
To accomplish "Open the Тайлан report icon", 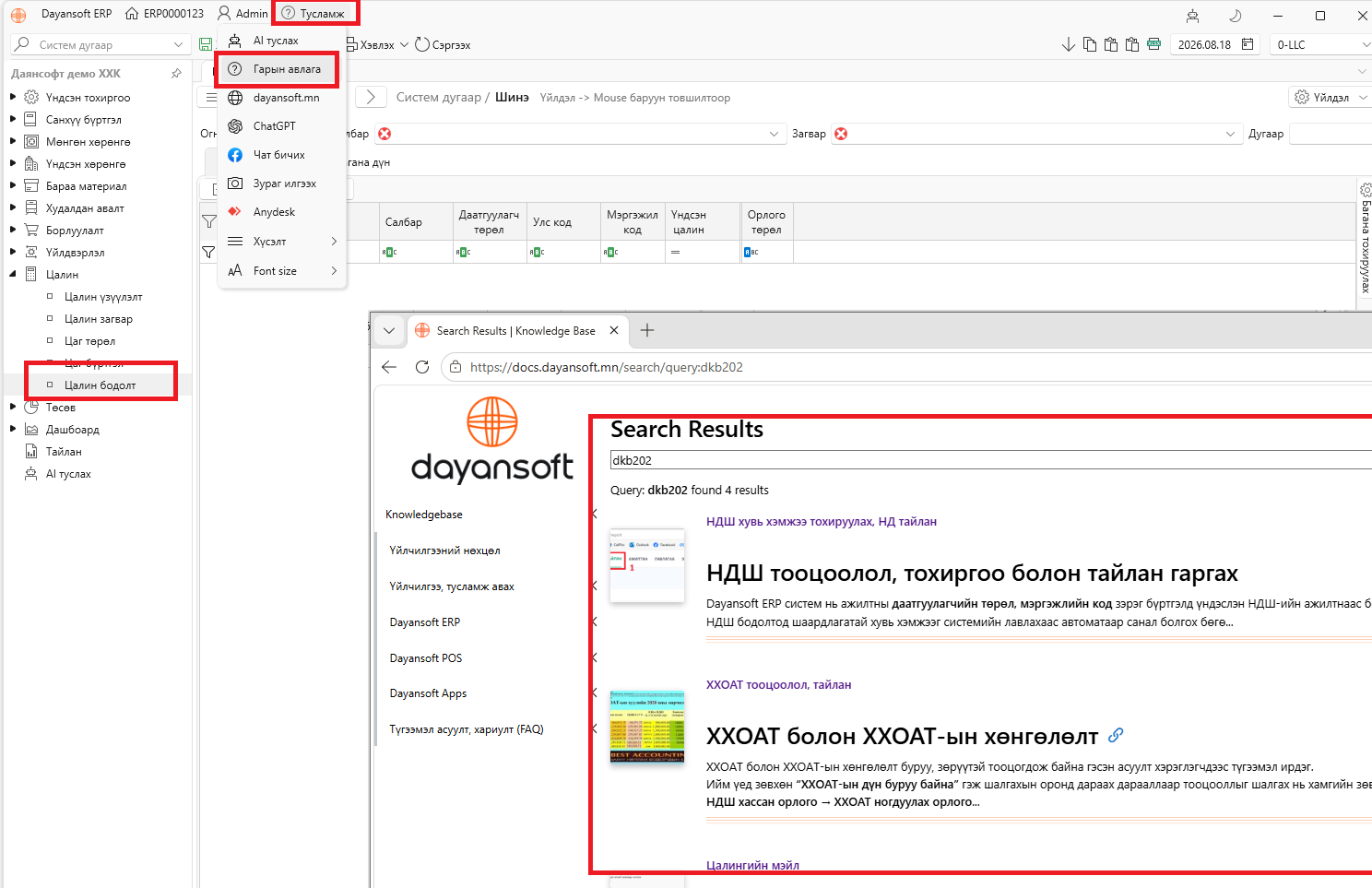I will (x=31, y=452).
